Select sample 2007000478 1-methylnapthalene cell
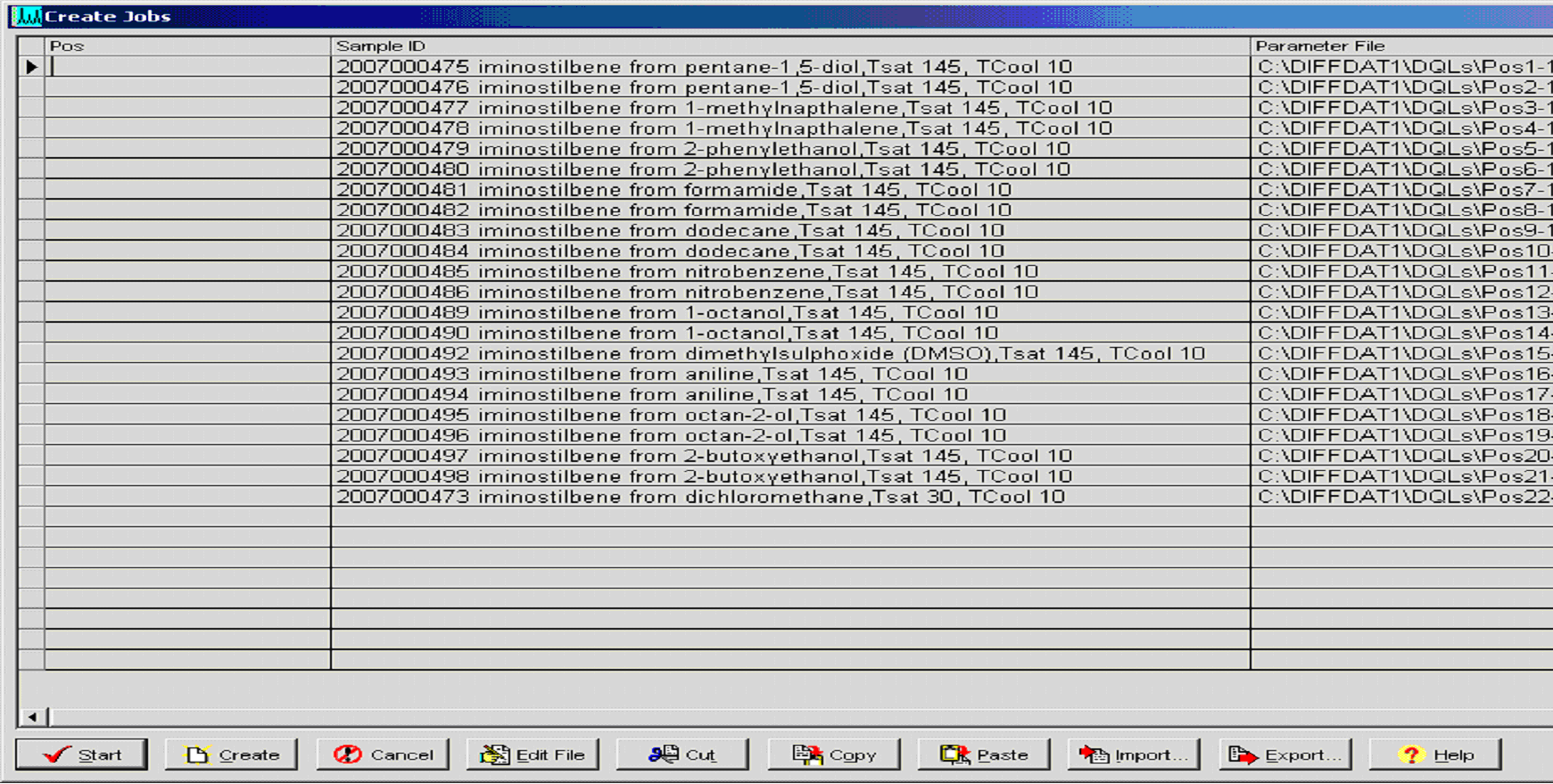Viewport: 1553px width, 784px height. (790, 128)
